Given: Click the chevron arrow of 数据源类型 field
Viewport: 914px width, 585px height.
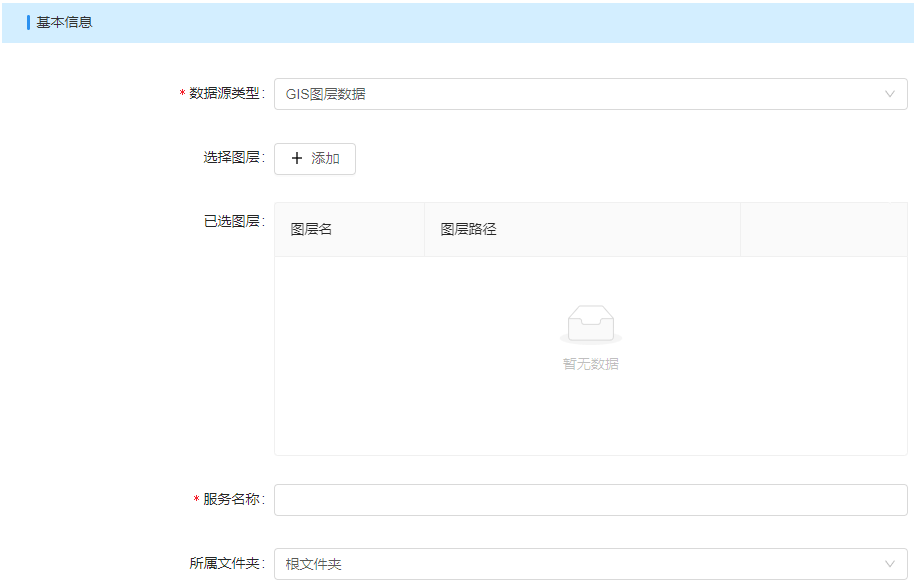Looking at the screenshot, I should (889, 94).
